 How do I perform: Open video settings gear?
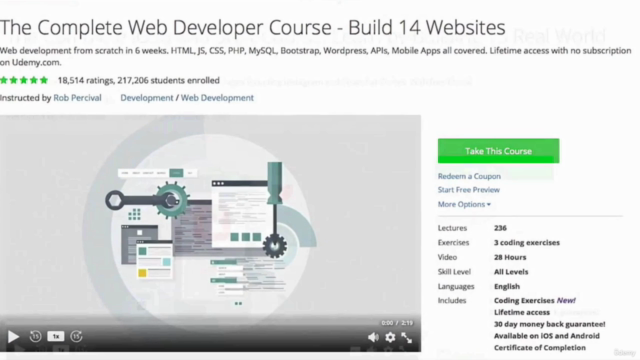[x=390, y=337]
